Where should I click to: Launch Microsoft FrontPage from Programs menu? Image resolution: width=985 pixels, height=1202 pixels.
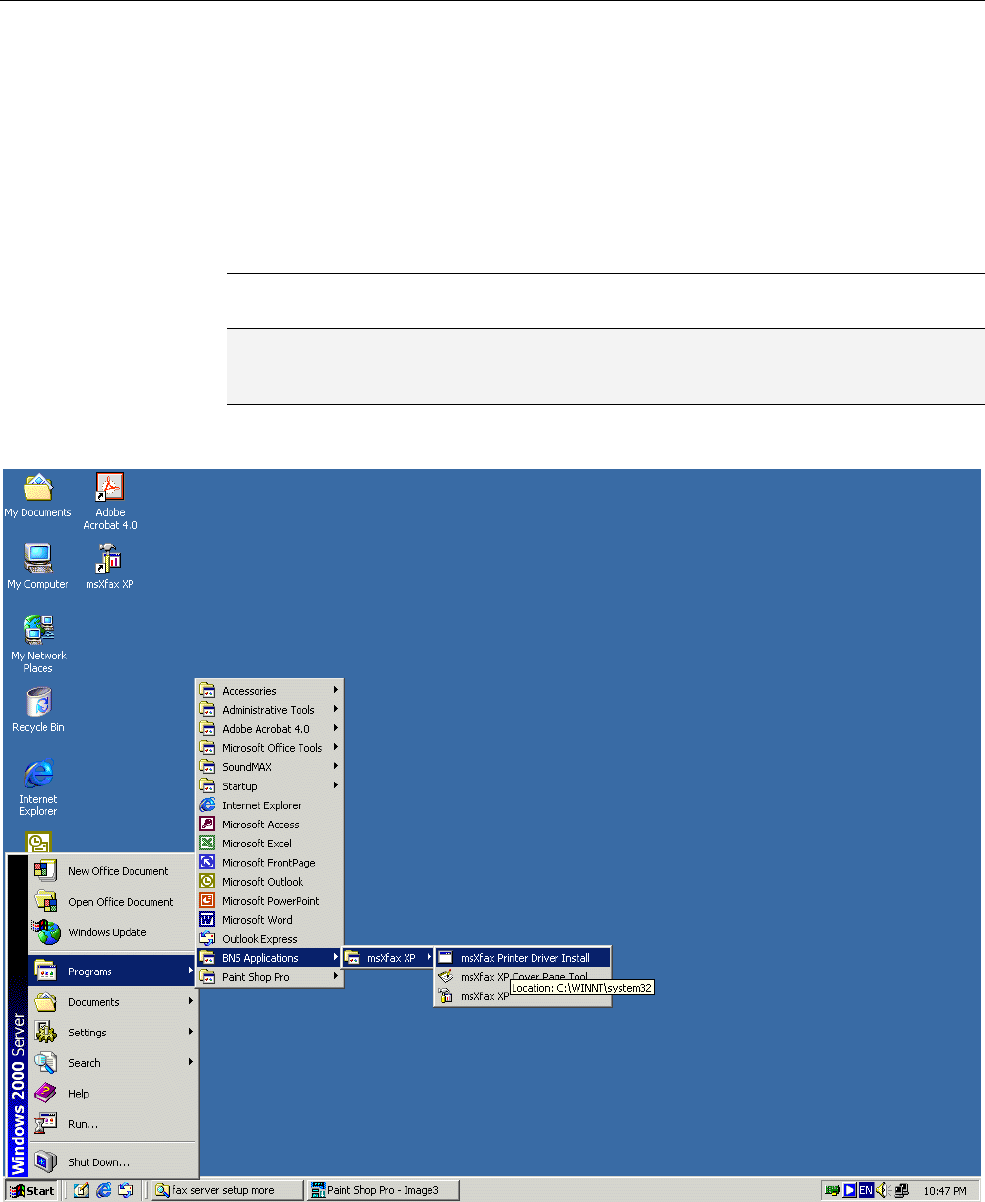click(270, 862)
